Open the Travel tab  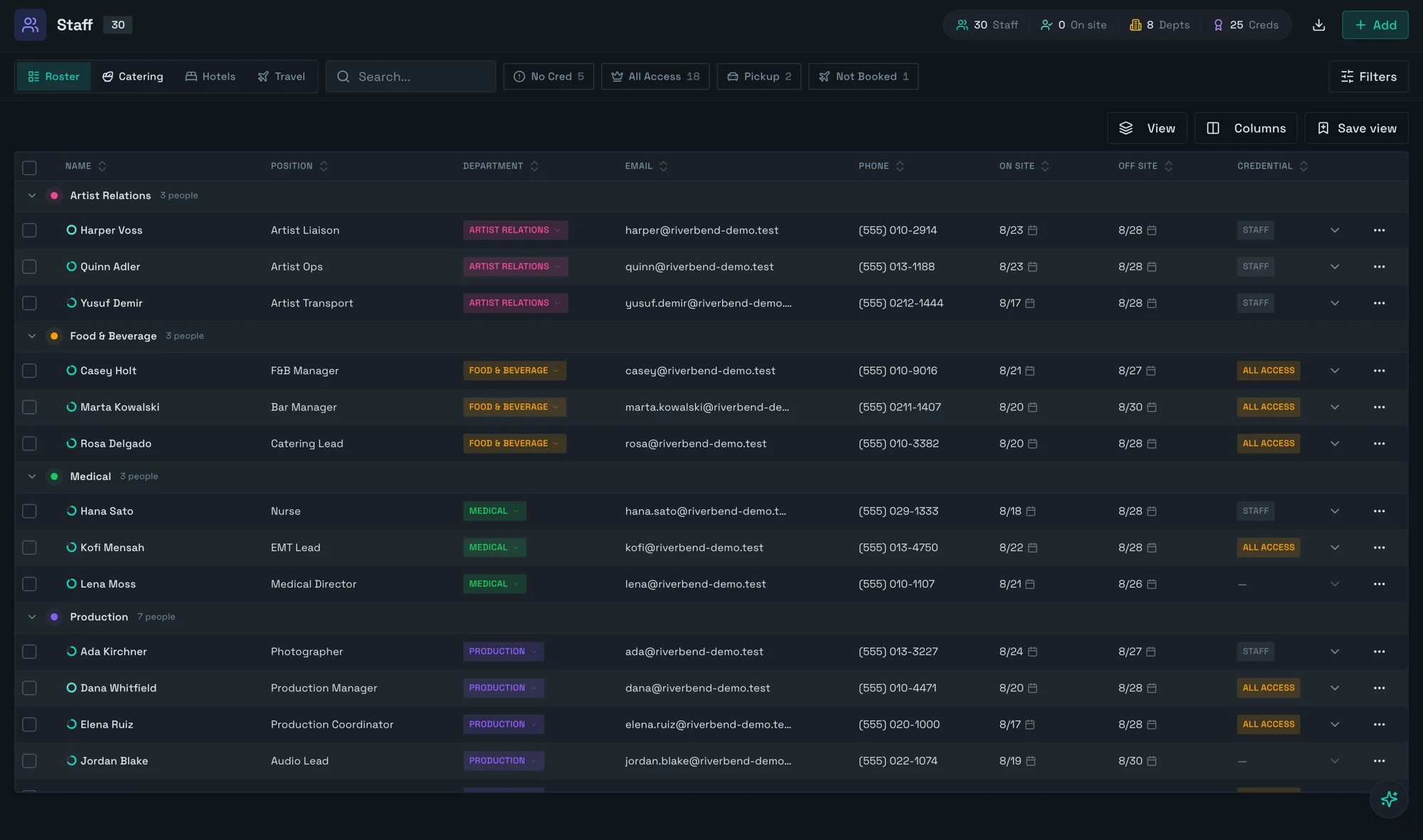pyautogui.click(x=281, y=77)
